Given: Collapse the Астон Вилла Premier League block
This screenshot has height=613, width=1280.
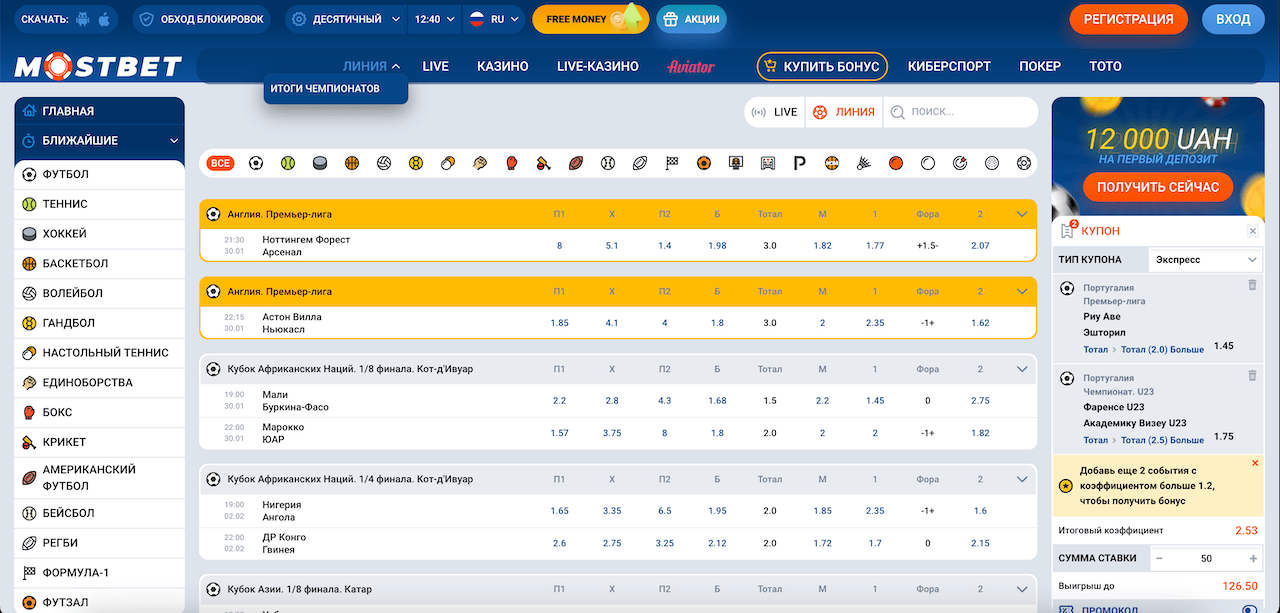Looking at the screenshot, I should [1022, 291].
